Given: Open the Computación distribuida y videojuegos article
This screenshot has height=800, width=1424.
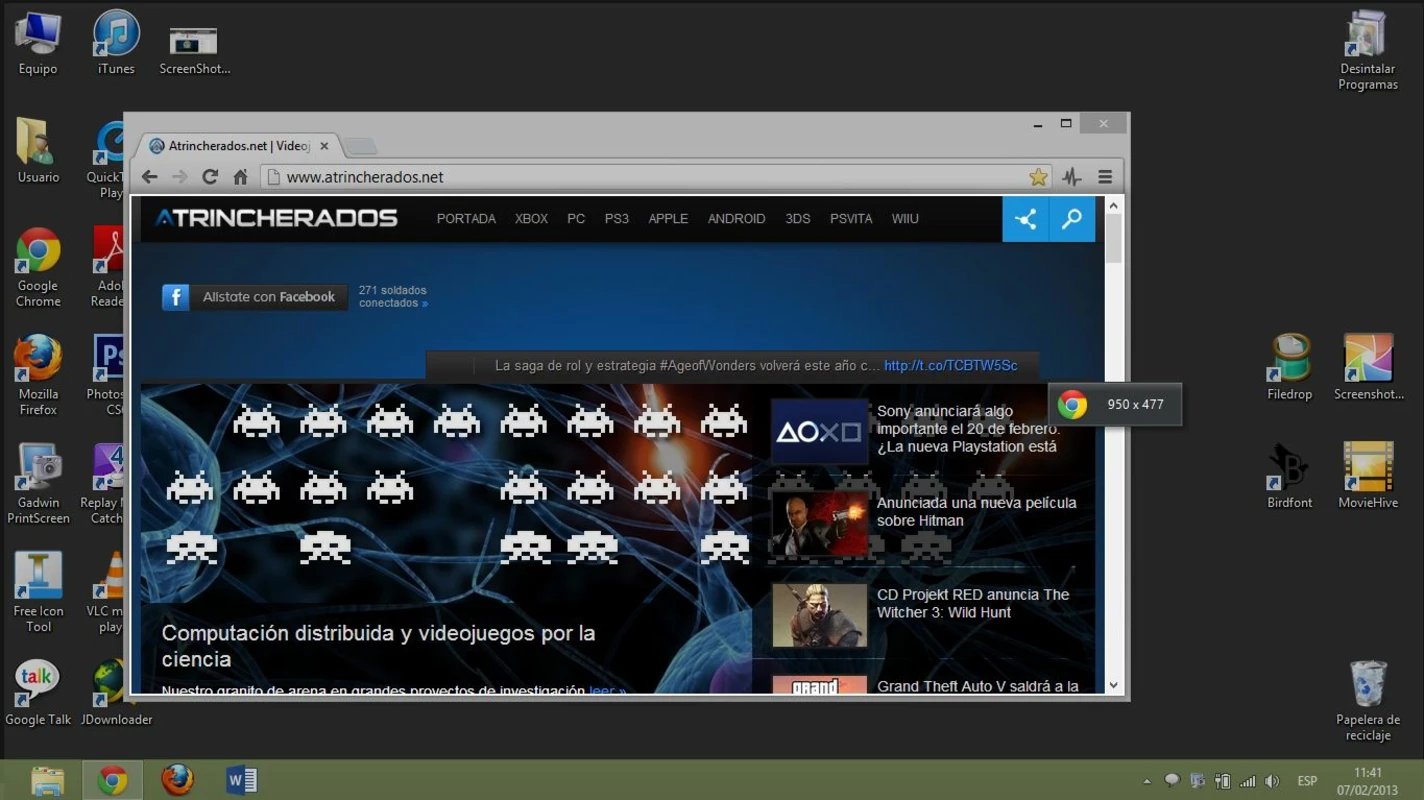Looking at the screenshot, I should [378, 646].
